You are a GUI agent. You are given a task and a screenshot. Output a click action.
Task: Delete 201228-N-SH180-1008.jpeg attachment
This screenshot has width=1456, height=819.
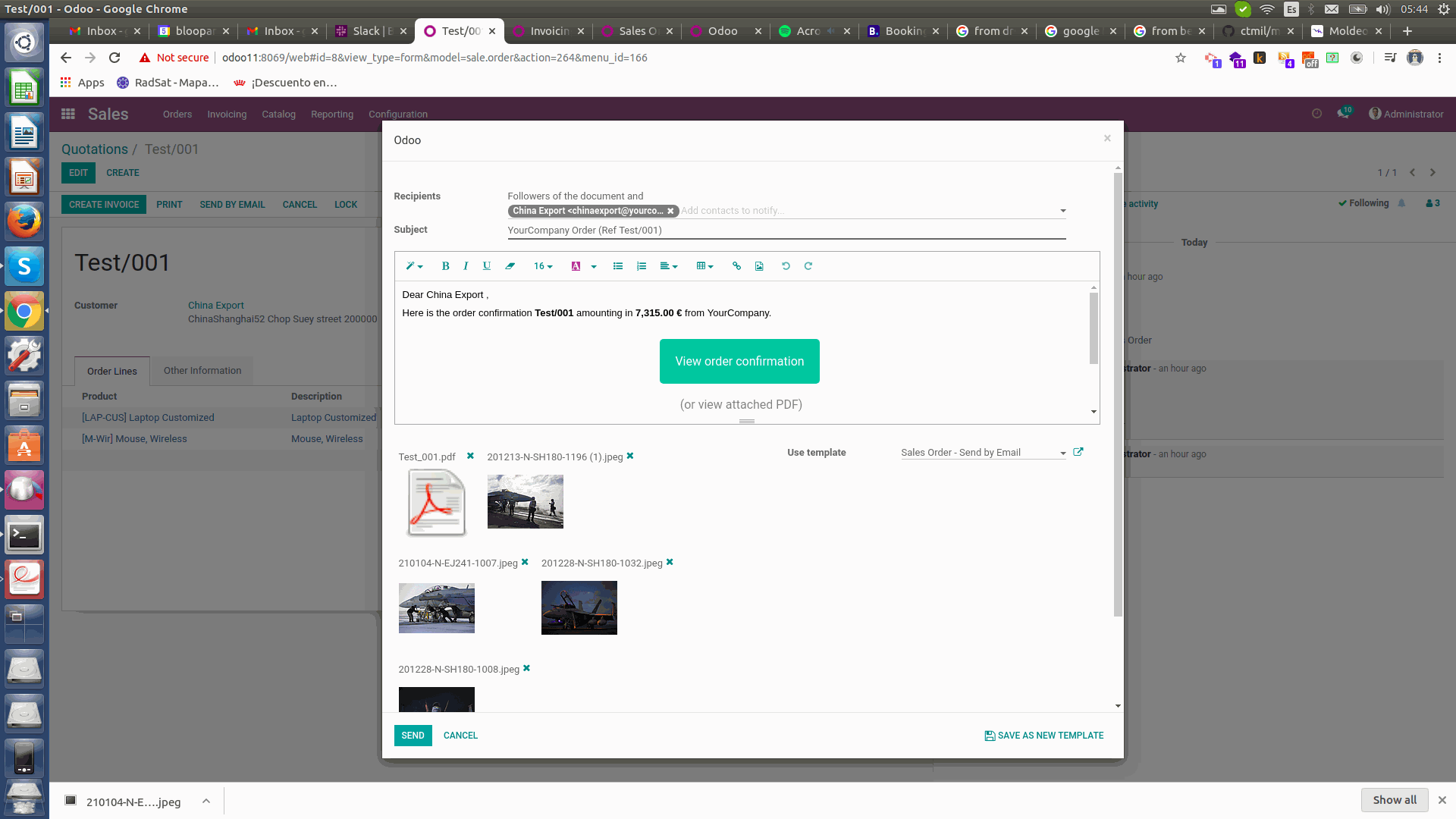coord(526,668)
